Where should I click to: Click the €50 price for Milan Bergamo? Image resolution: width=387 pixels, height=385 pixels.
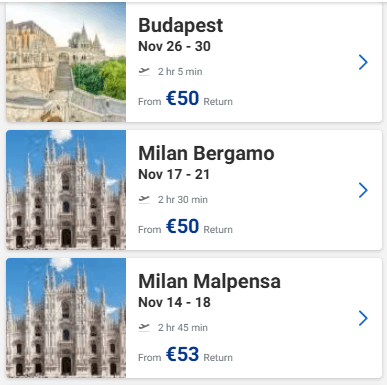[182, 226]
